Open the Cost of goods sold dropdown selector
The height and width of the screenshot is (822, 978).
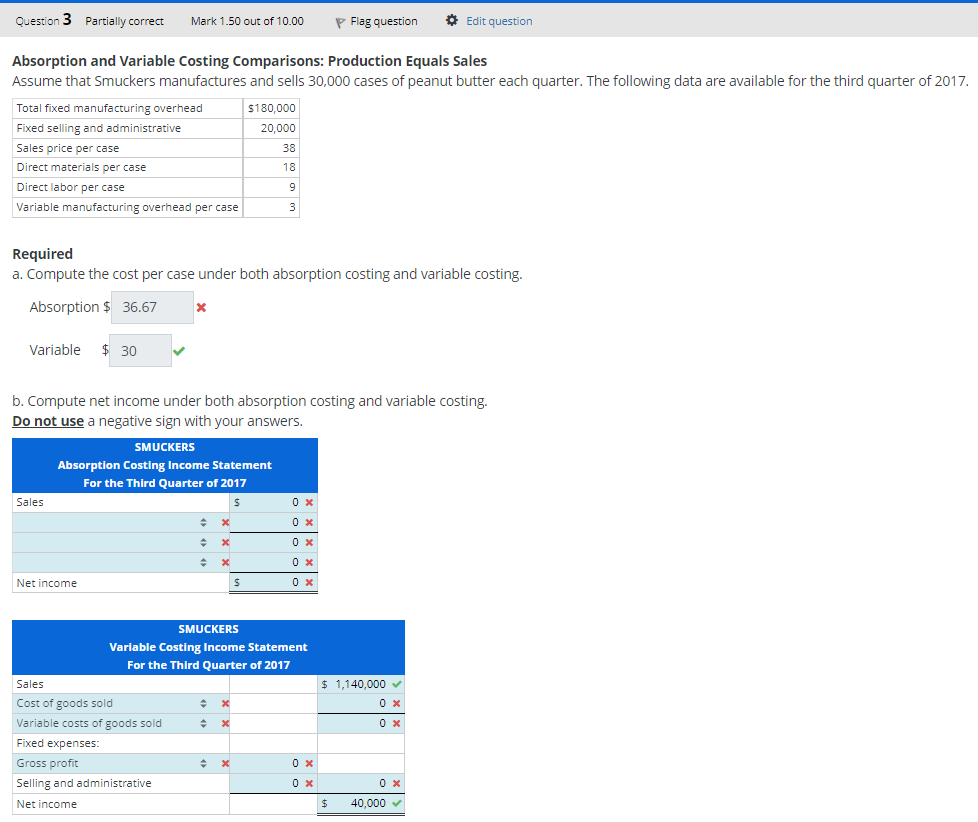(204, 703)
